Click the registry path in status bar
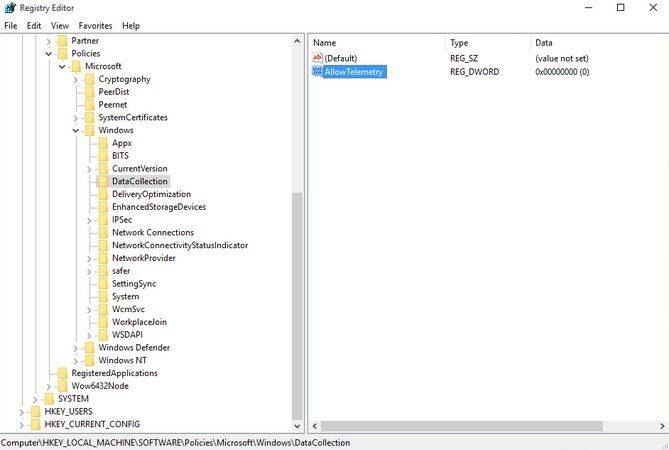 click(x=175, y=443)
